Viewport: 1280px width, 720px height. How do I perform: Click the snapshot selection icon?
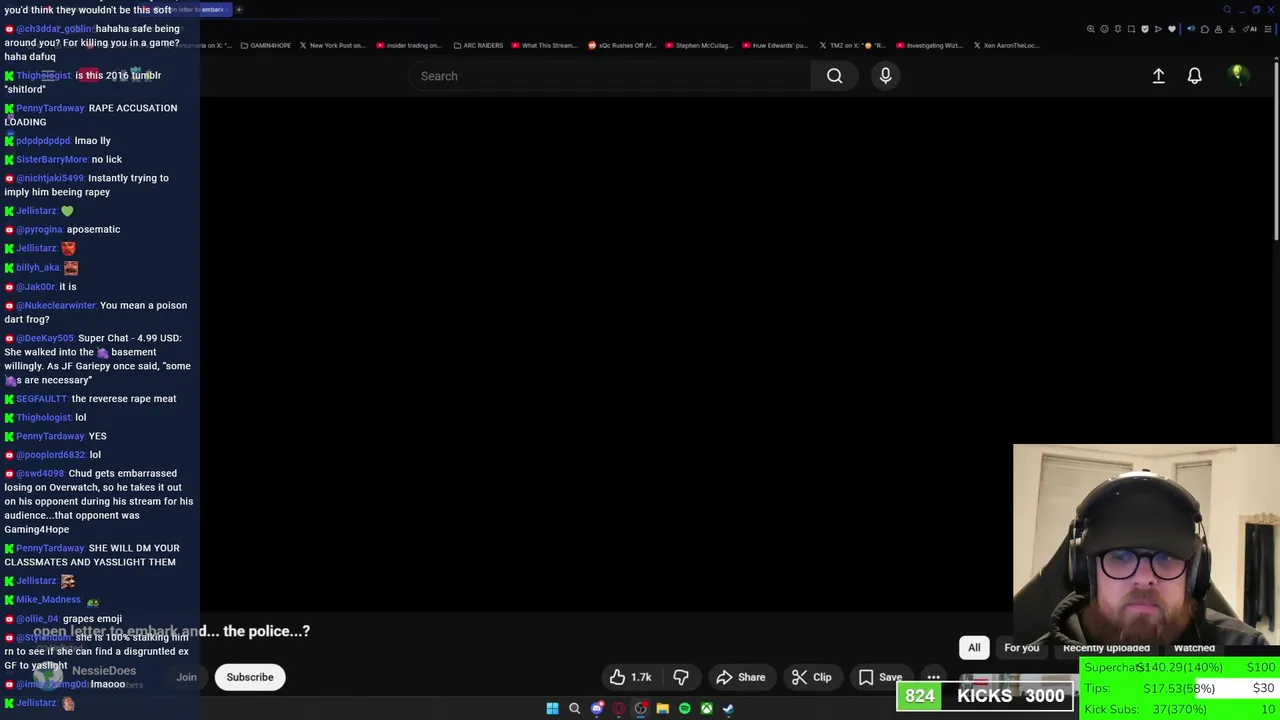pos(1131,29)
